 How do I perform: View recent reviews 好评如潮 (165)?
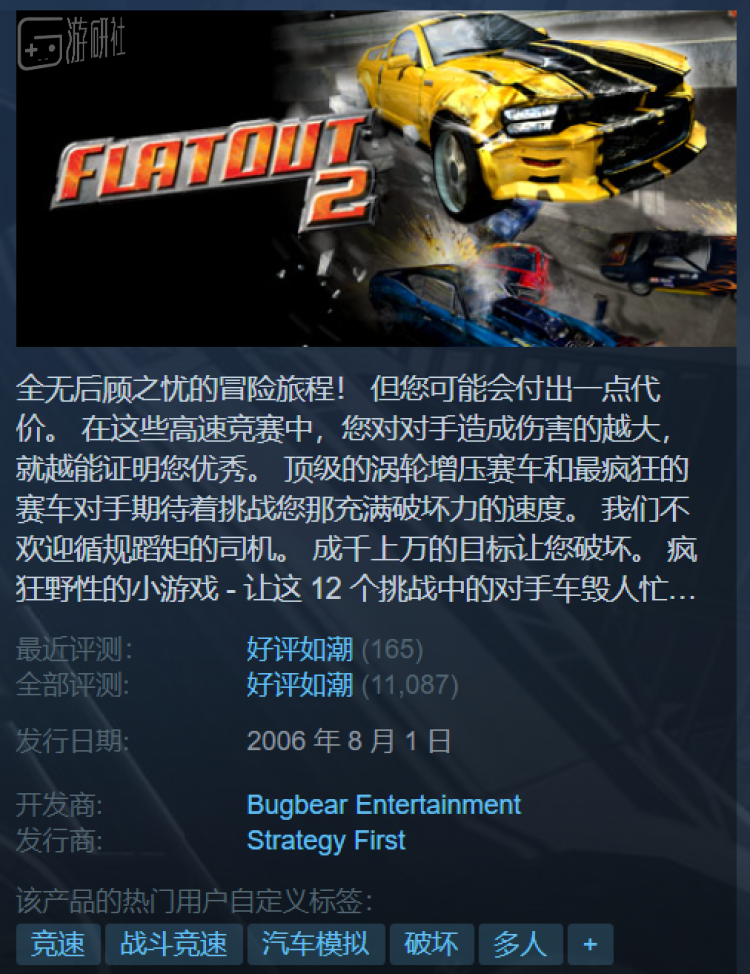coord(335,650)
